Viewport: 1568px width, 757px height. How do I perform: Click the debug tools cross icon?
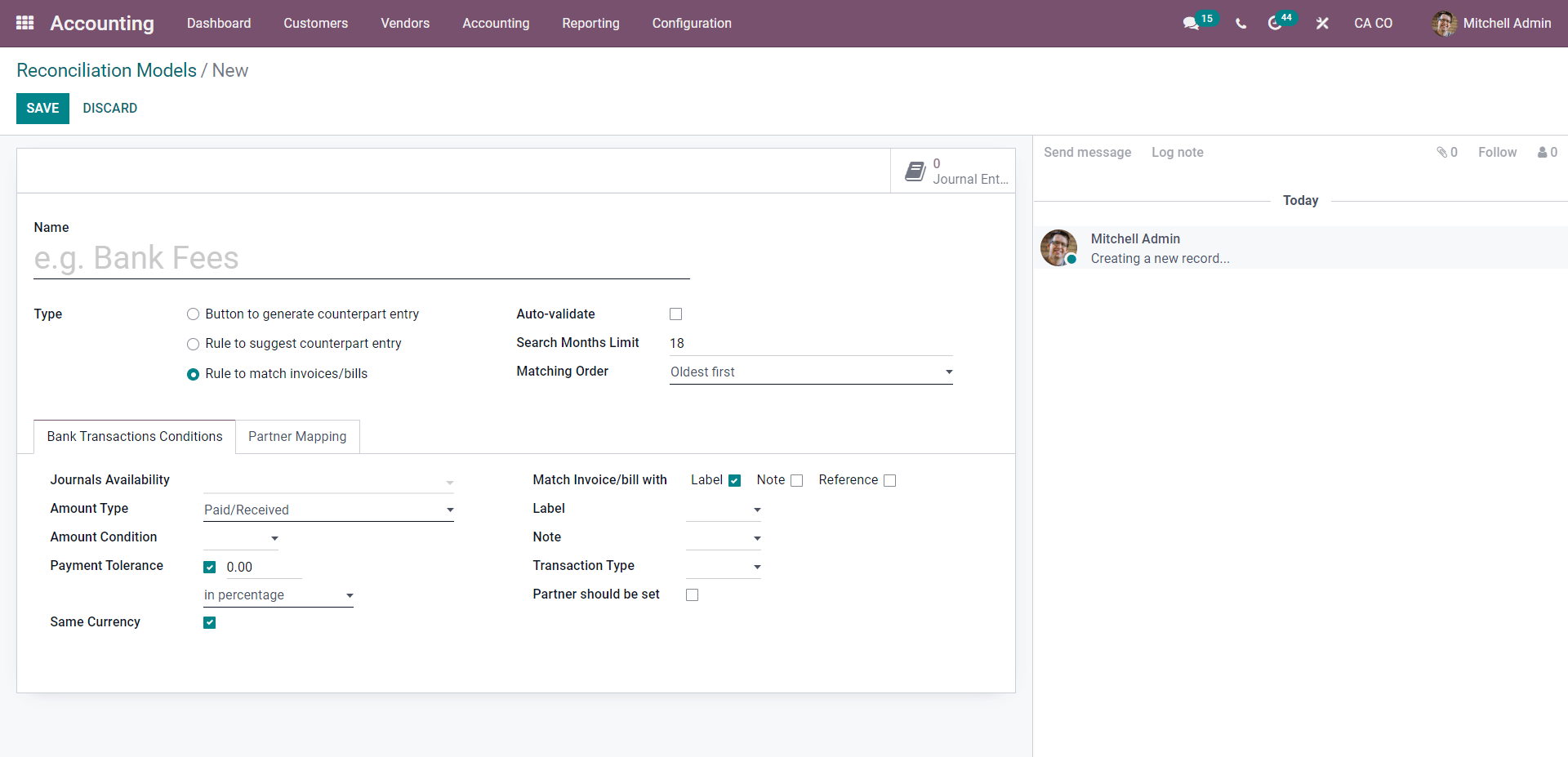(1322, 24)
